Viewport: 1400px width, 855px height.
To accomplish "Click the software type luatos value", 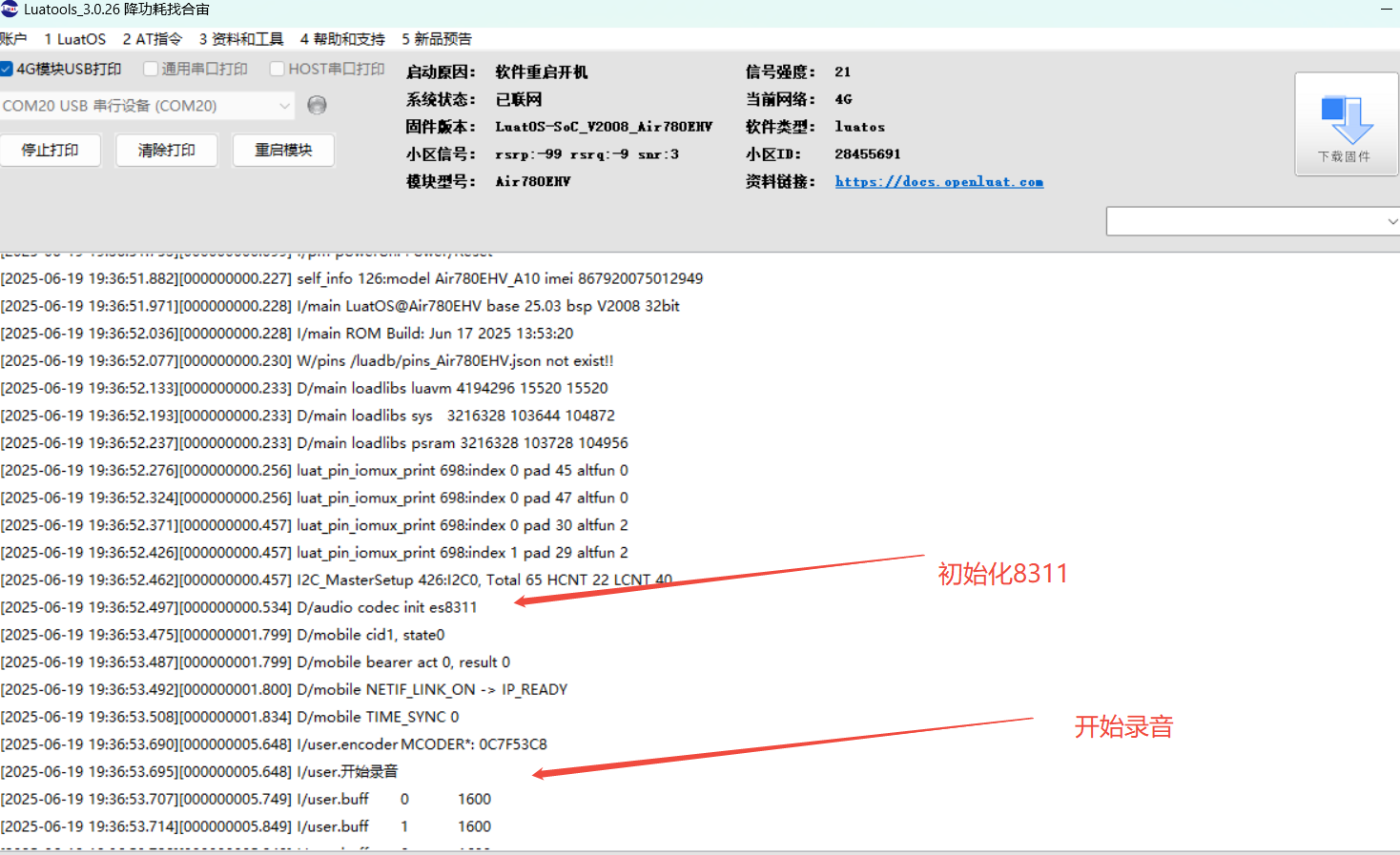I will point(860,127).
